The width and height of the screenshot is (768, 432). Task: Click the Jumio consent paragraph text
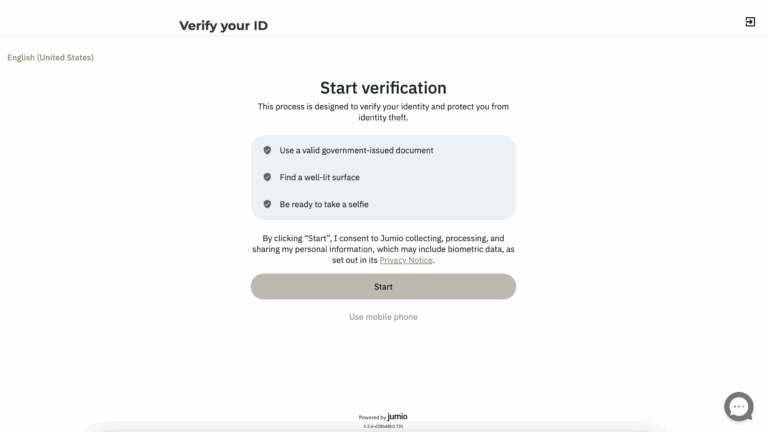pyautogui.click(x=383, y=249)
